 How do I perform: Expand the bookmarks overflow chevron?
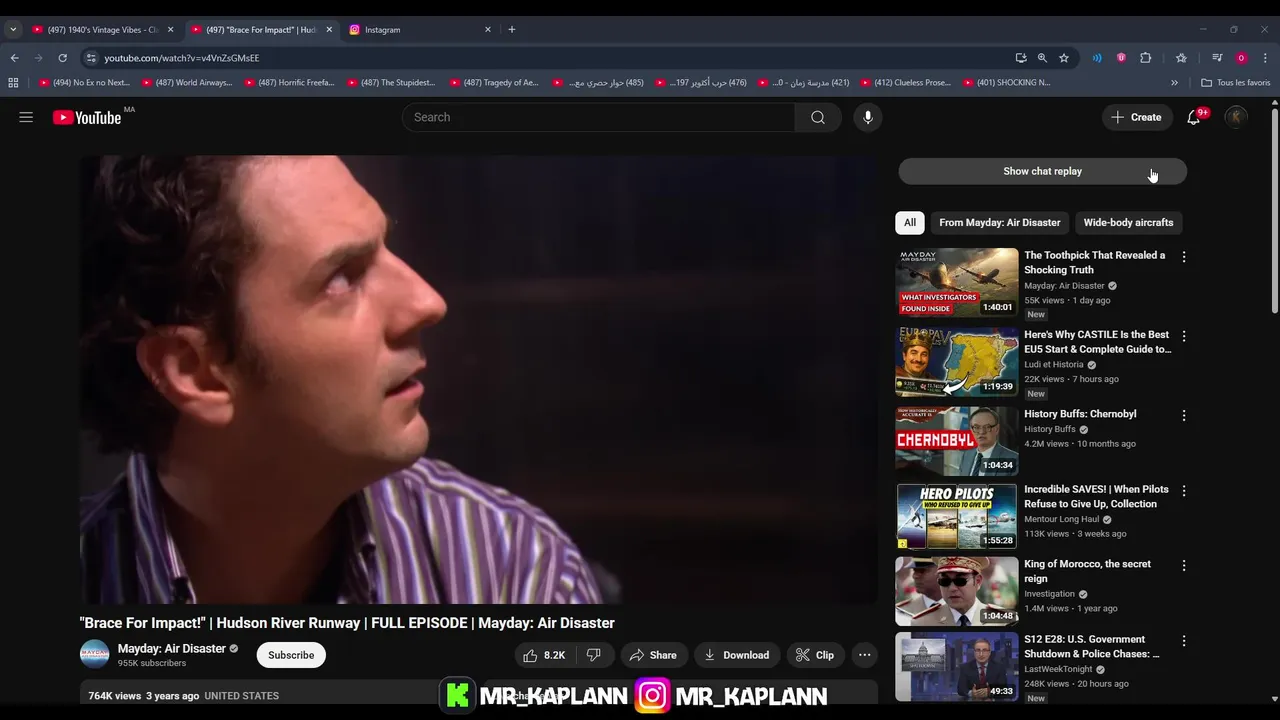coord(1174,83)
